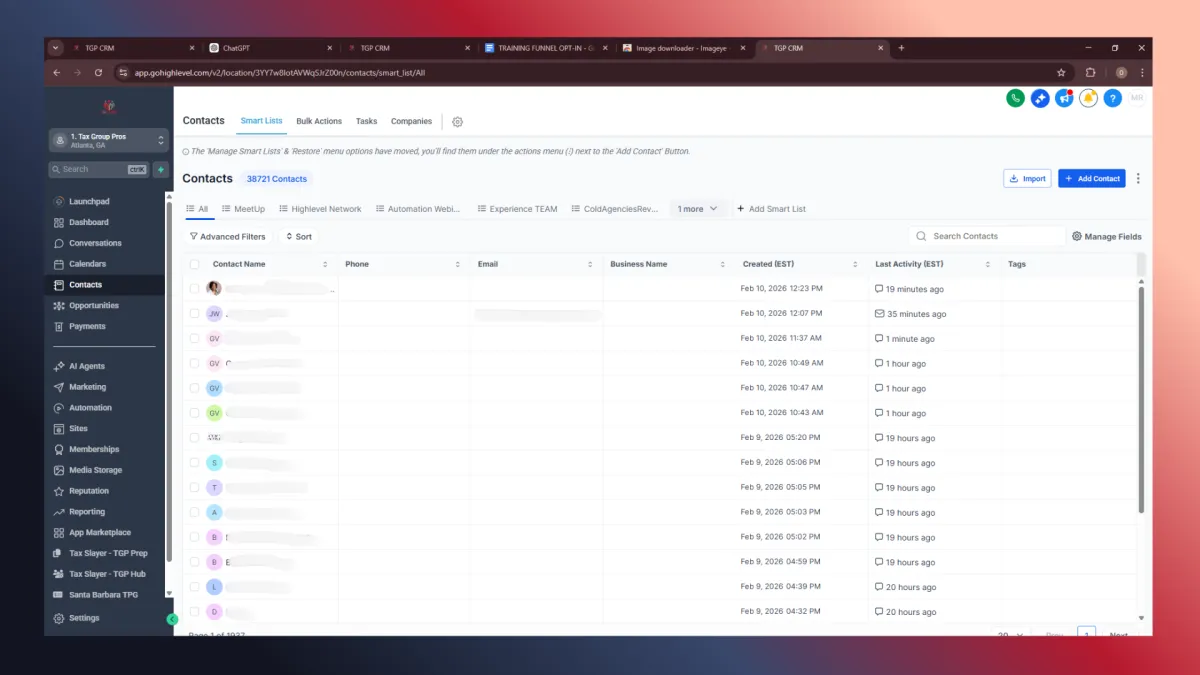
Task: Open Settings at the sidebar bottom
Action: tap(84, 618)
